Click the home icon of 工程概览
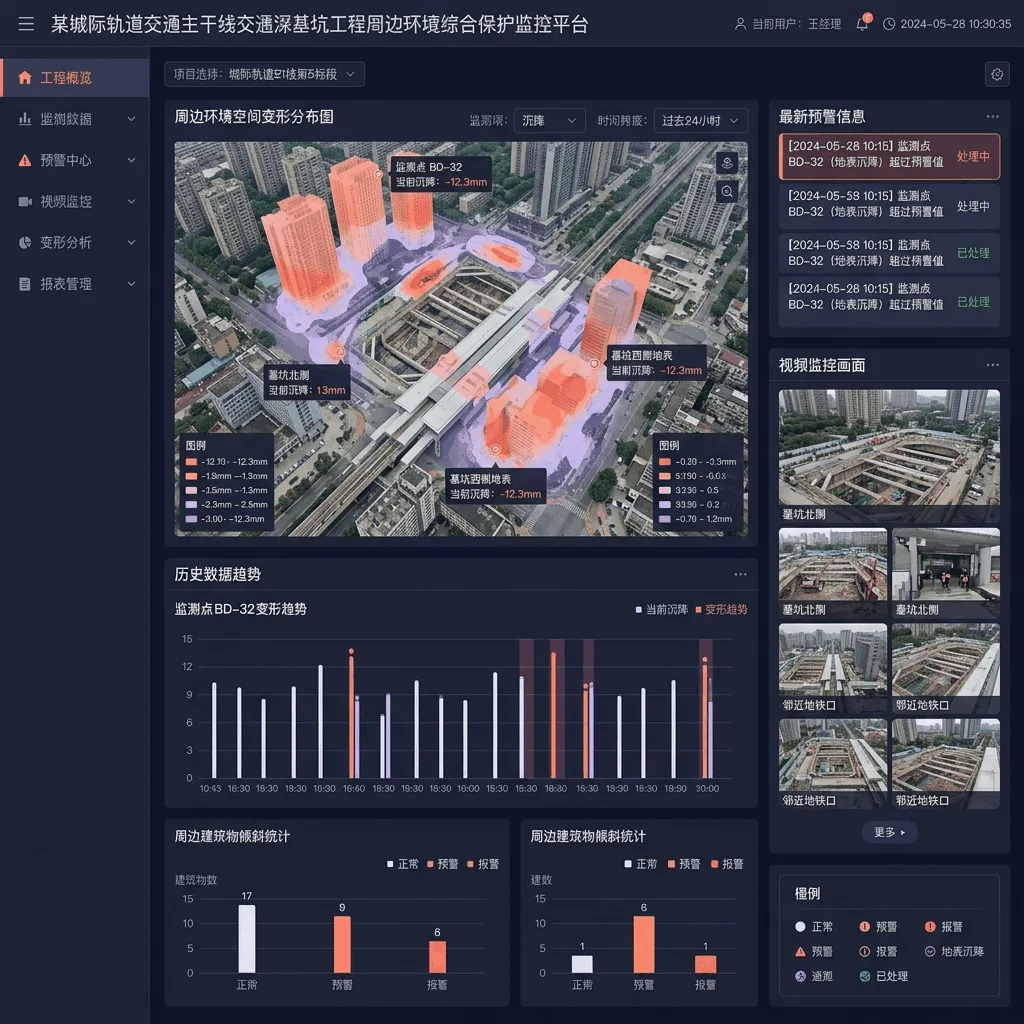Image resolution: width=1024 pixels, height=1024 pixels. click(25, 78)
